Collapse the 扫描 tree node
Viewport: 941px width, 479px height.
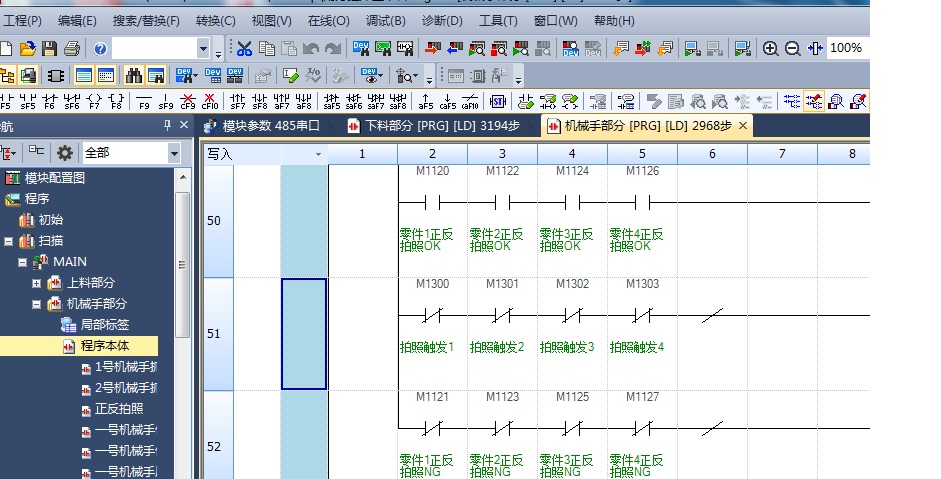pos(8,241)
